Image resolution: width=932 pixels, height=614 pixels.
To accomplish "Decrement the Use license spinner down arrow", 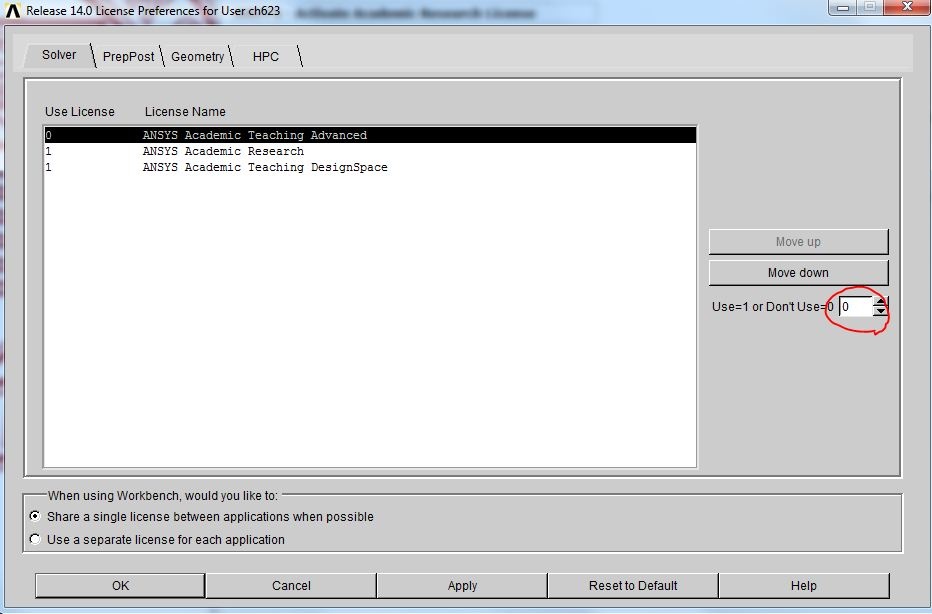I will click(x=880, y=311).
